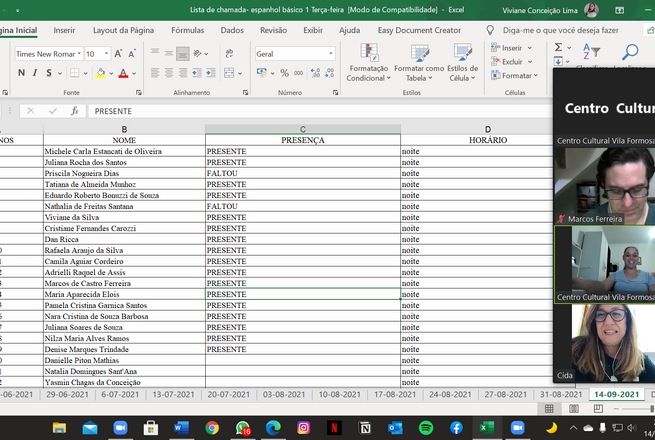This screenshot has height=440, width=655.
Task: Open Font dialog launcher in Fonte group
Action: coord(139,92)
